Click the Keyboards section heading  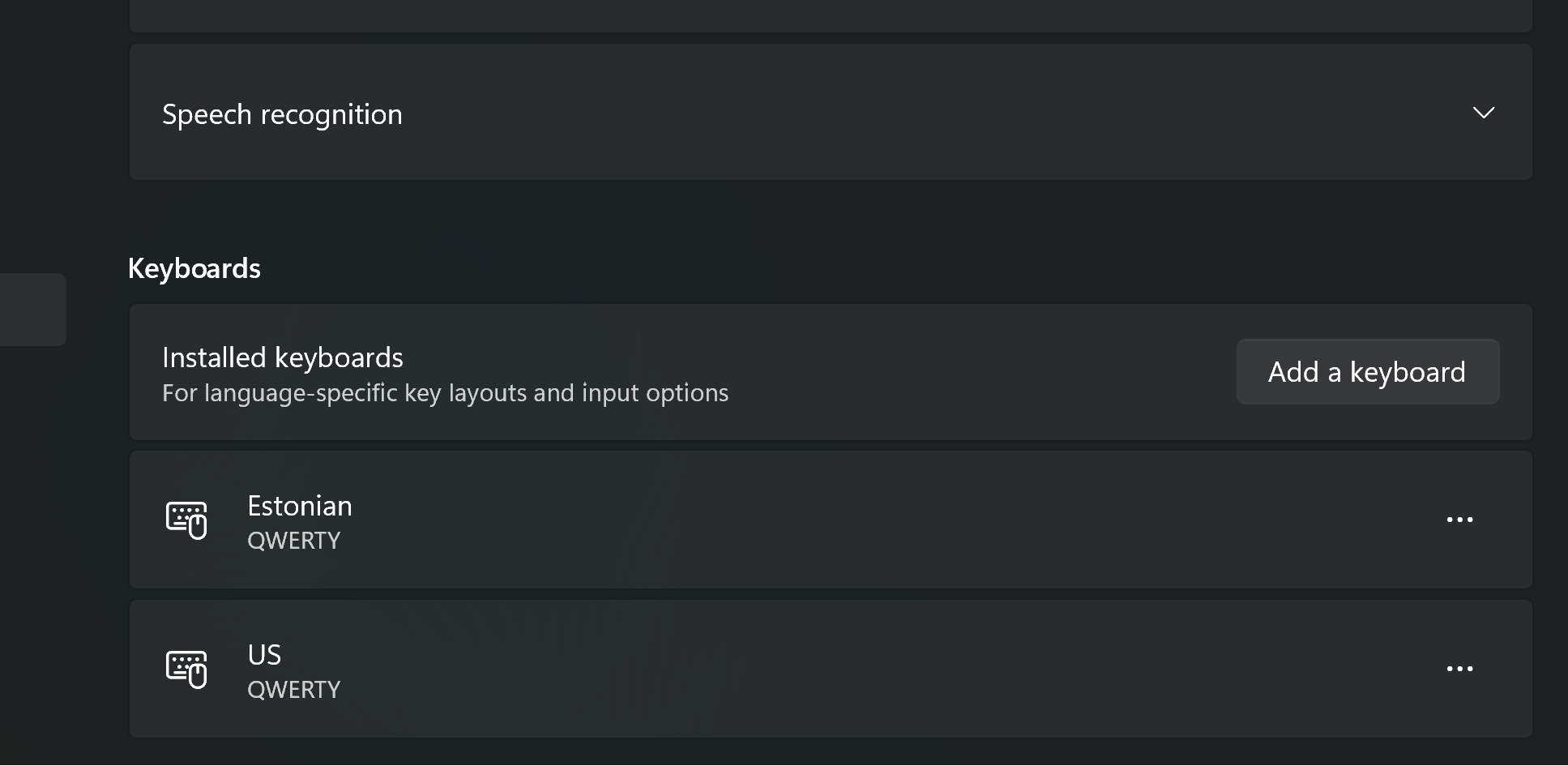click(x=194, y=268)
